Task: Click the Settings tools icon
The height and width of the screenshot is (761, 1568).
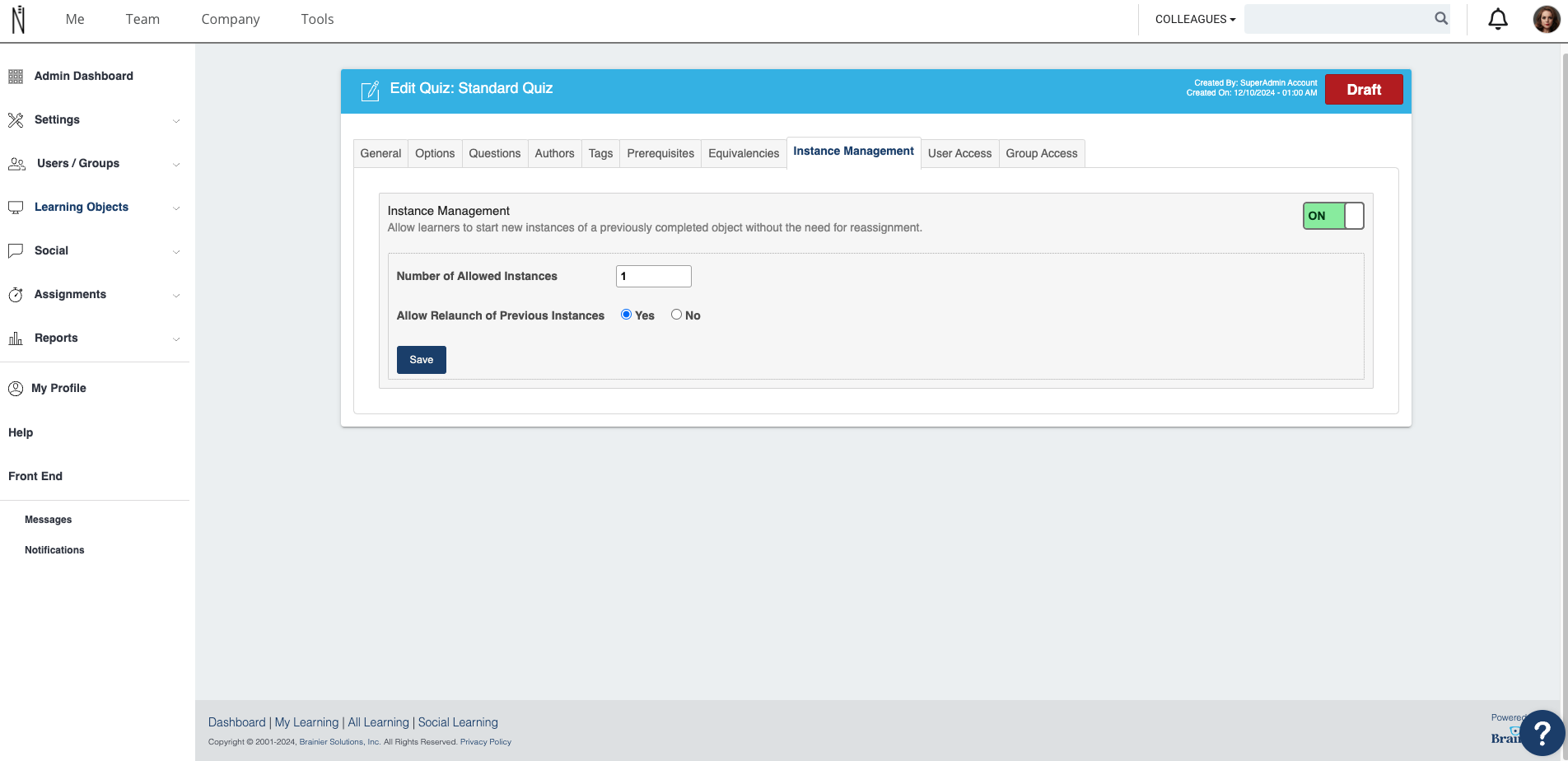Action: point(16,120)
